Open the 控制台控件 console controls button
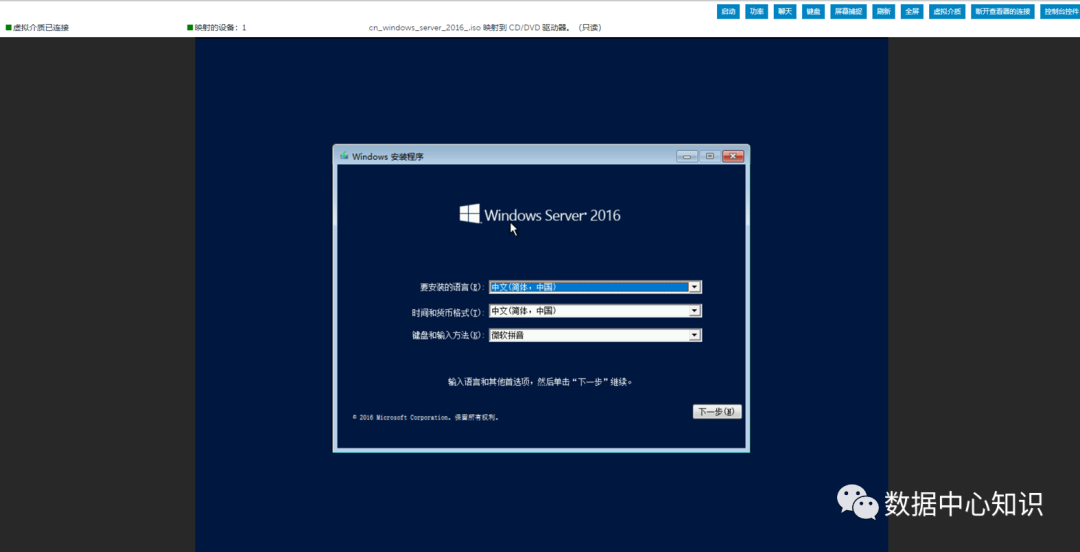Viewport: 1080px width, 552px height. (1061, 12)
